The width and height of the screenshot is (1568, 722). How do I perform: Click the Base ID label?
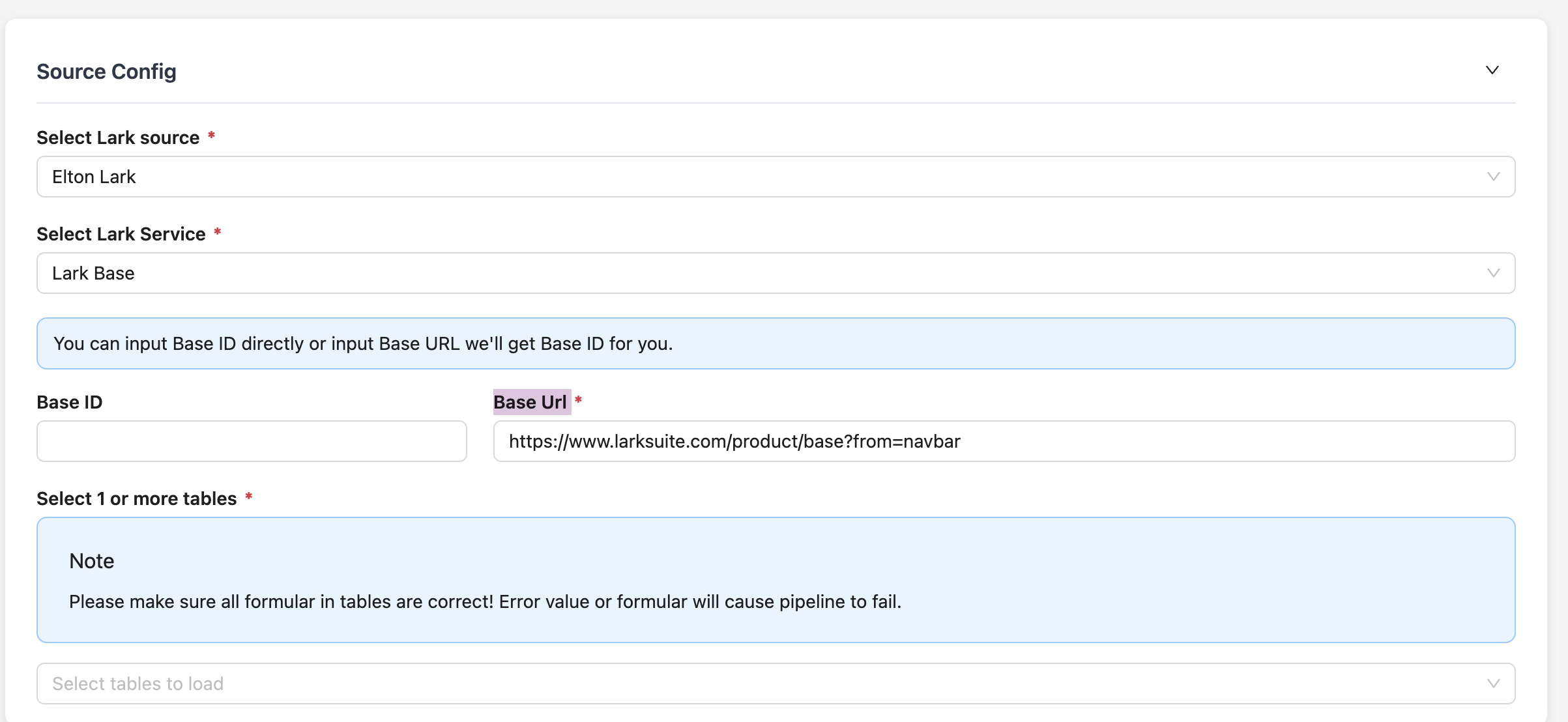tap(70, 402)
